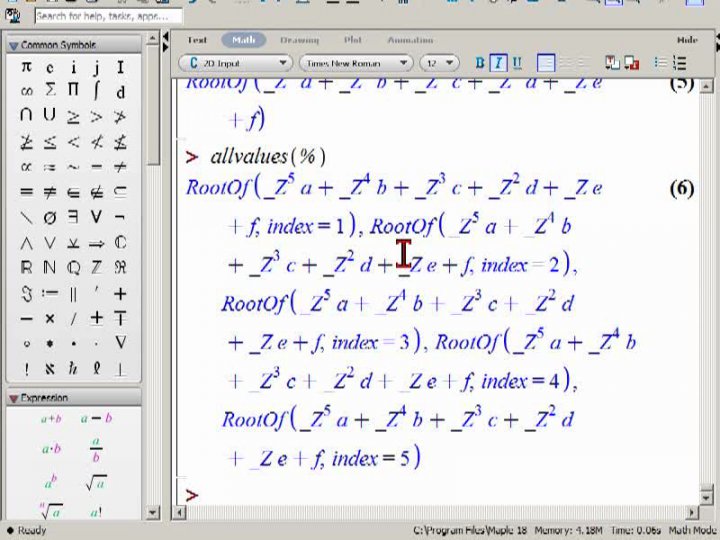720x540 pixels.
Task: Toggle Italic formatting
Action: click(x=498, y=63)
